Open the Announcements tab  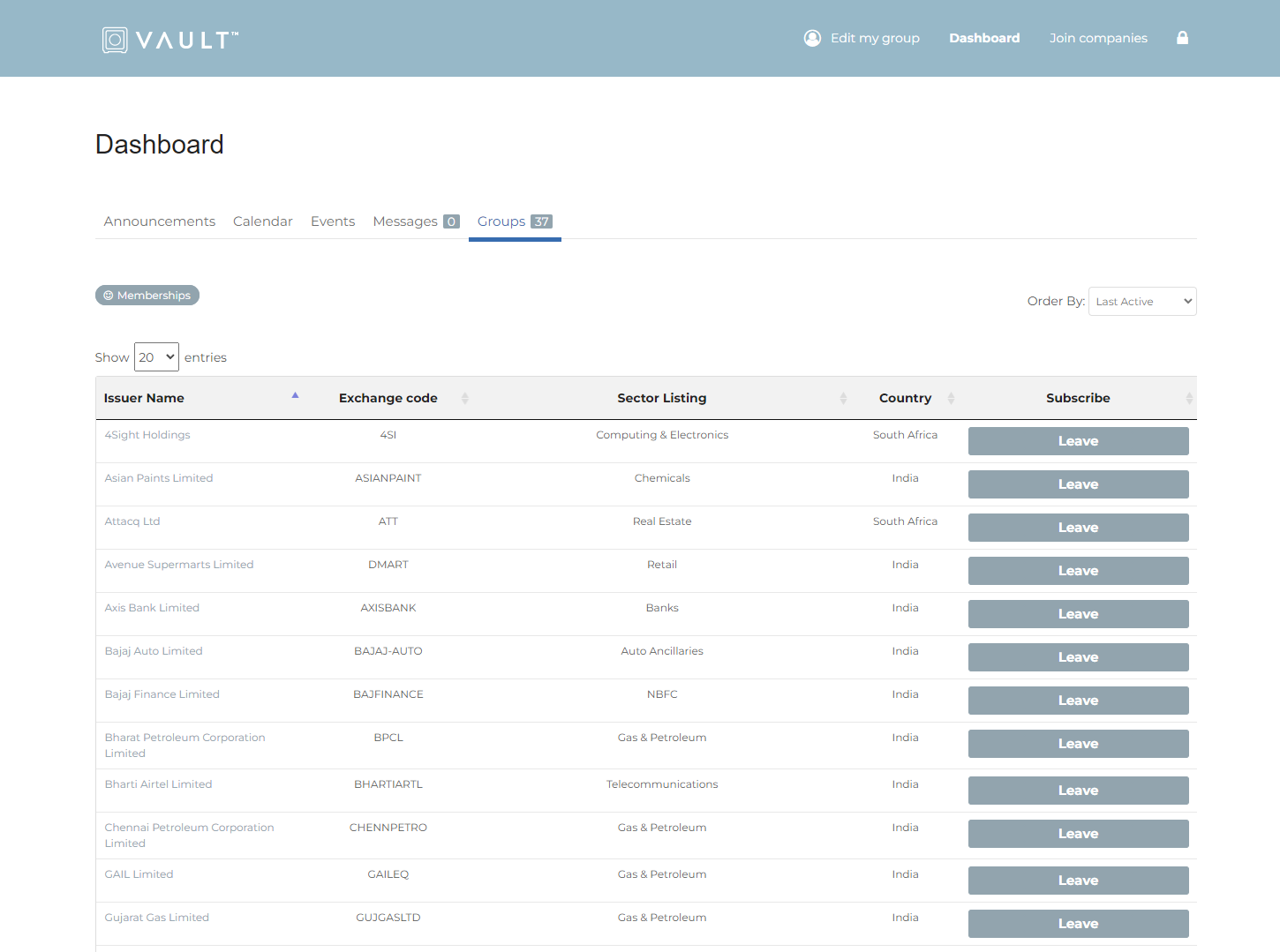click(x=160, y=221)
